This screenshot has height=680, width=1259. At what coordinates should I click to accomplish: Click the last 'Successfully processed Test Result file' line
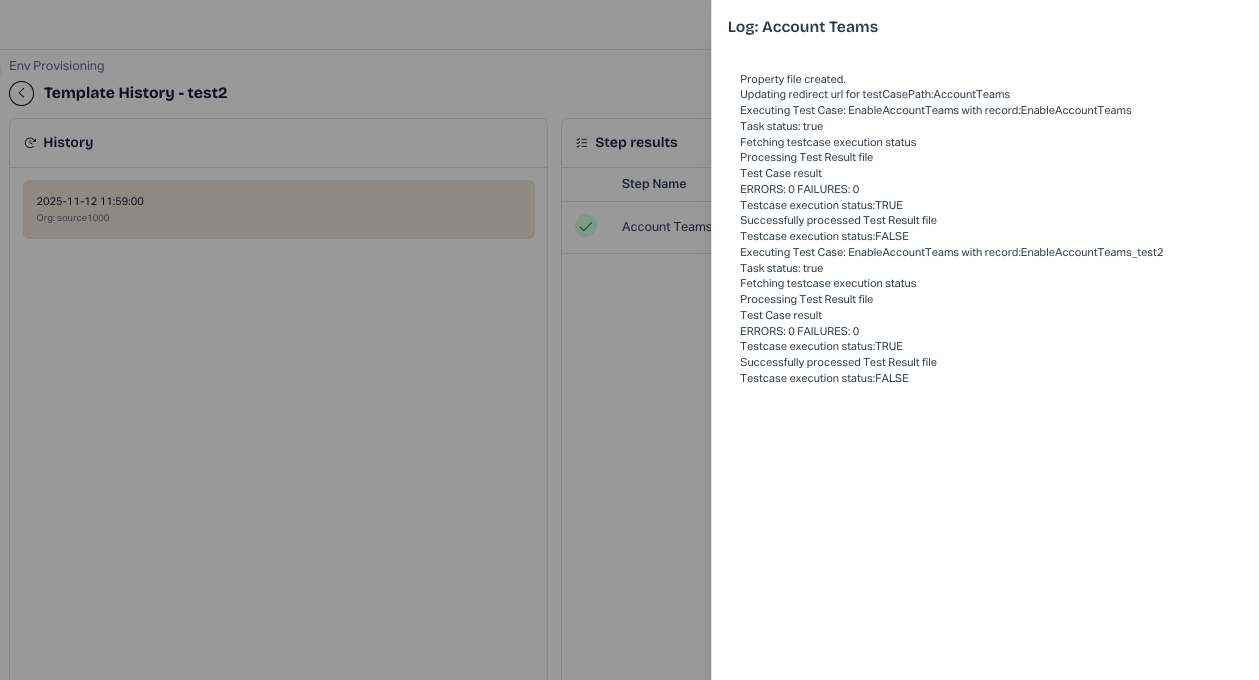(838, 362)
